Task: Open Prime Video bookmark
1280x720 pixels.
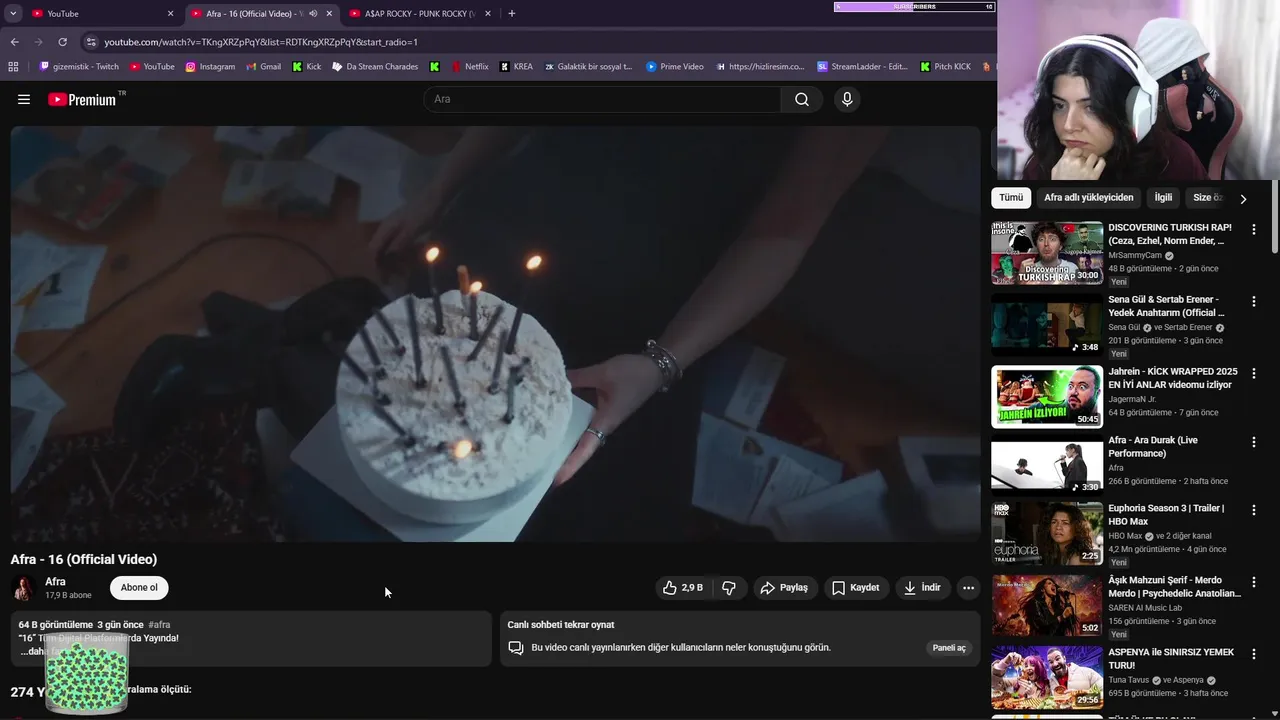Action: click(674, 67)
